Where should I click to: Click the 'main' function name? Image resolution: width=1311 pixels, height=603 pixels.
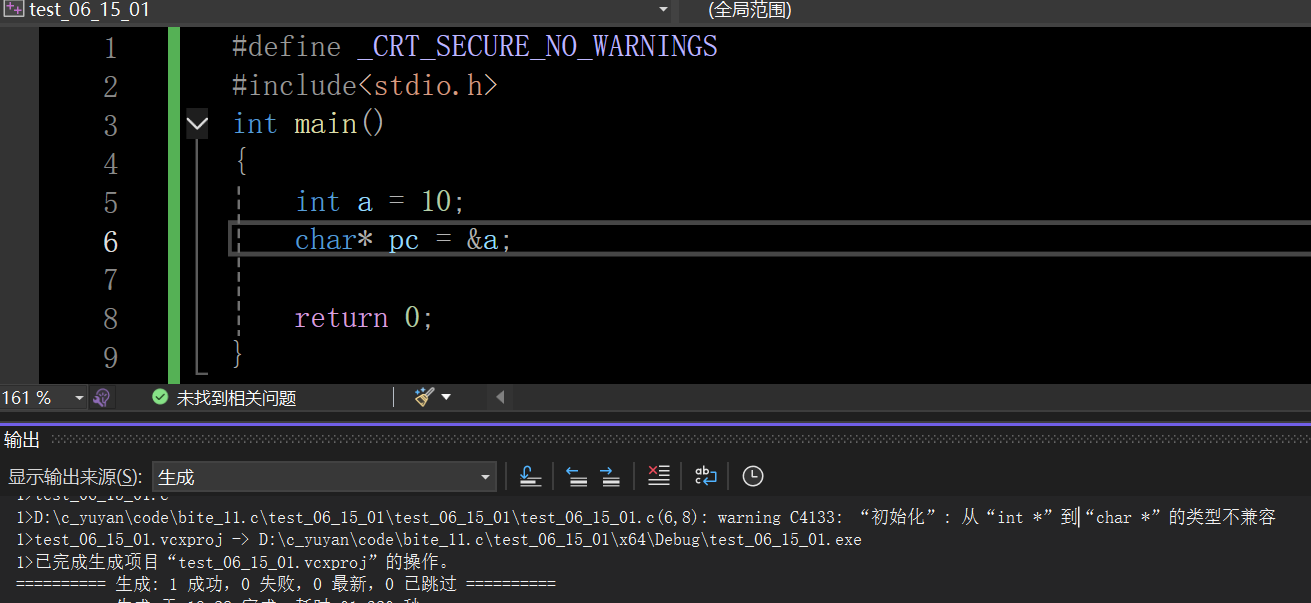[325, 124]
